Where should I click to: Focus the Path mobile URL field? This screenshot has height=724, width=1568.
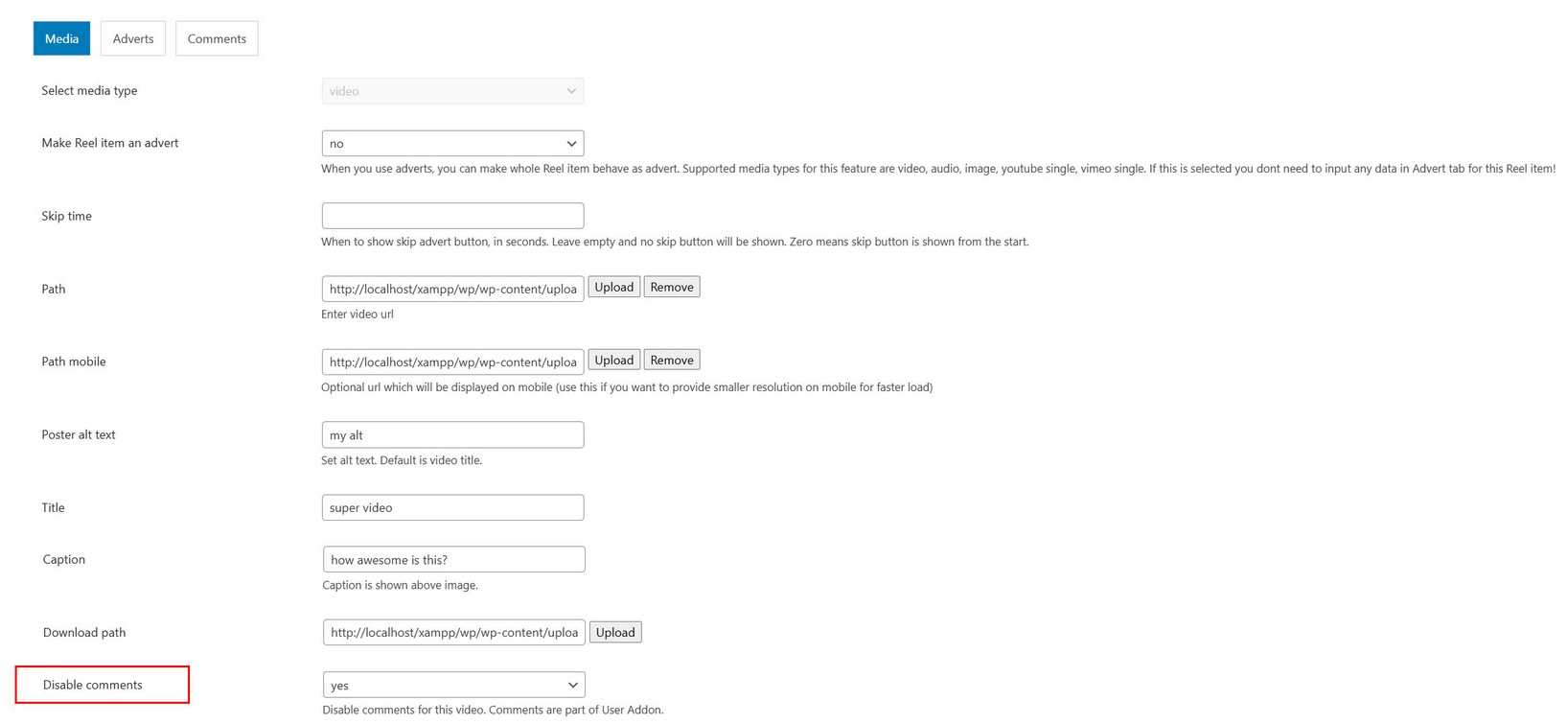452,362
